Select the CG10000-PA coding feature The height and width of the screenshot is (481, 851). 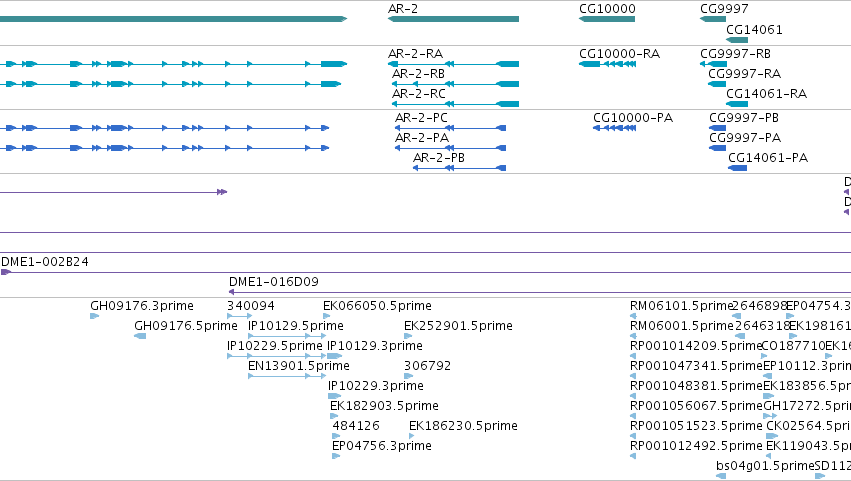(x=614, y=128)
